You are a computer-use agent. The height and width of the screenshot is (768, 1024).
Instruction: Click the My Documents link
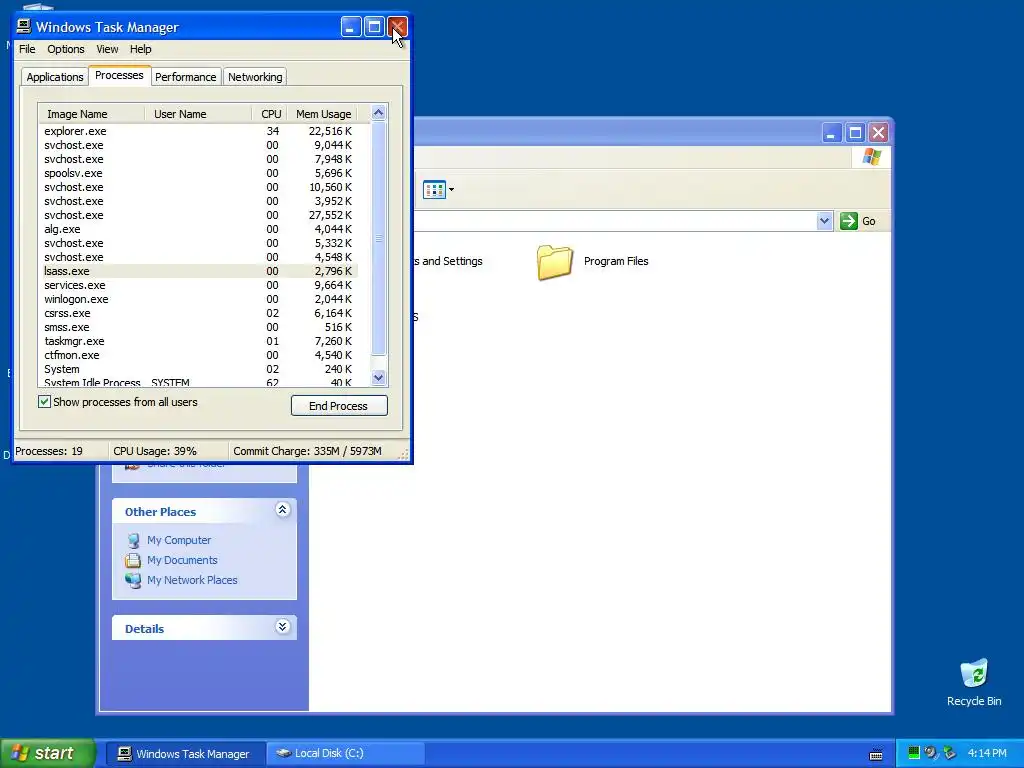pos(182,560)
